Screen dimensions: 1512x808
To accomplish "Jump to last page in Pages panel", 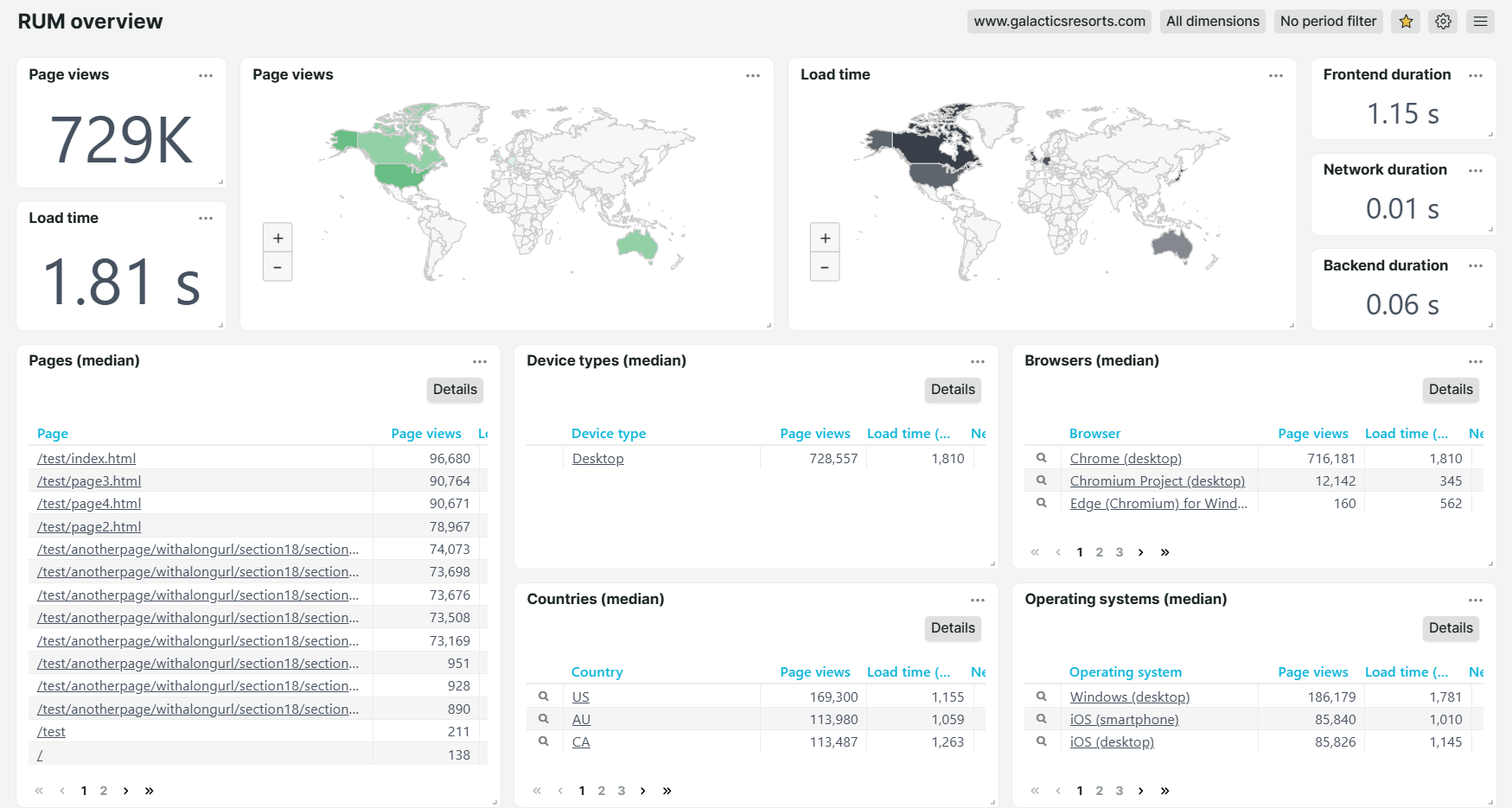I will (149, 791).
